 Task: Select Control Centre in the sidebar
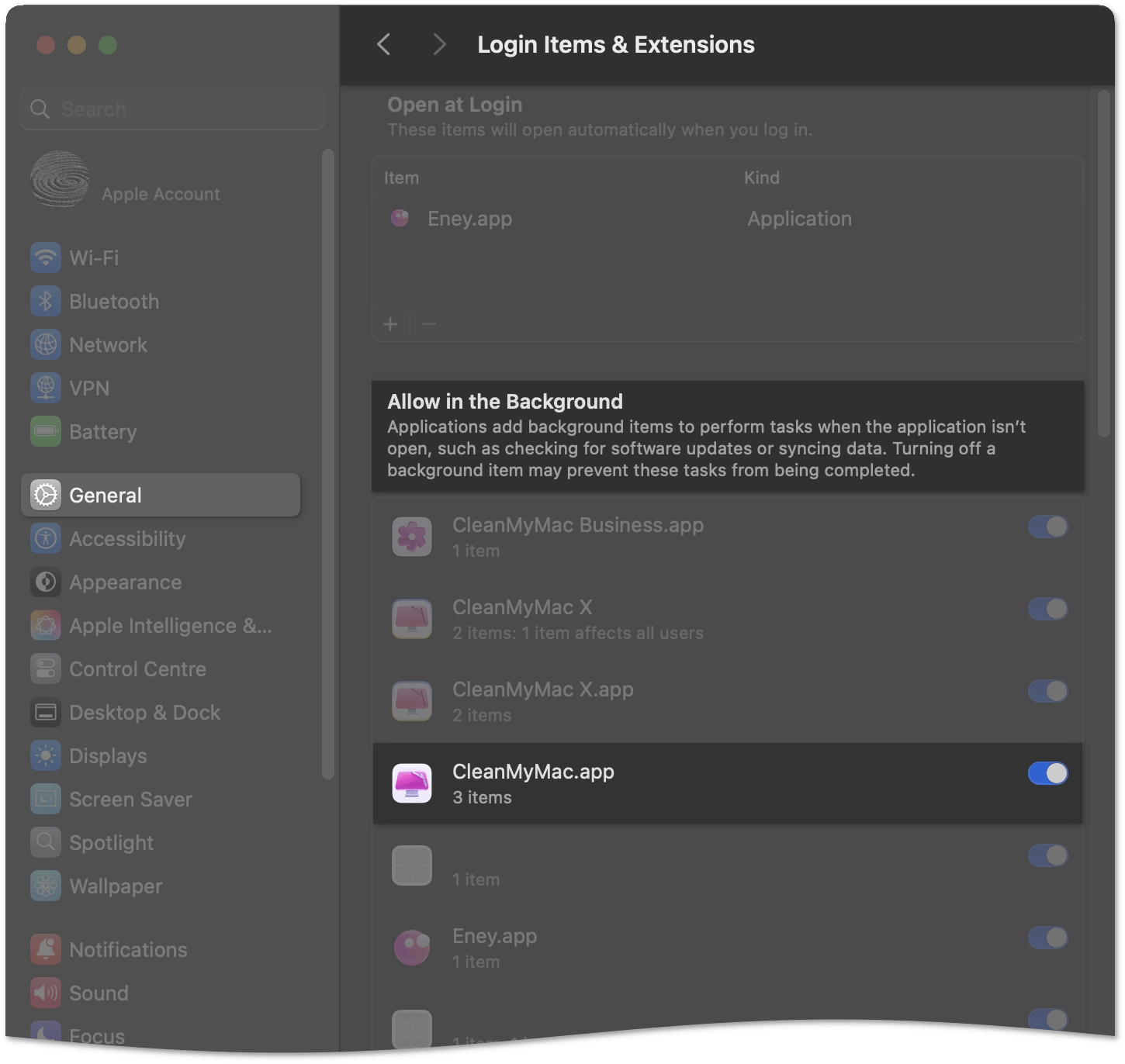click(161, 668)
